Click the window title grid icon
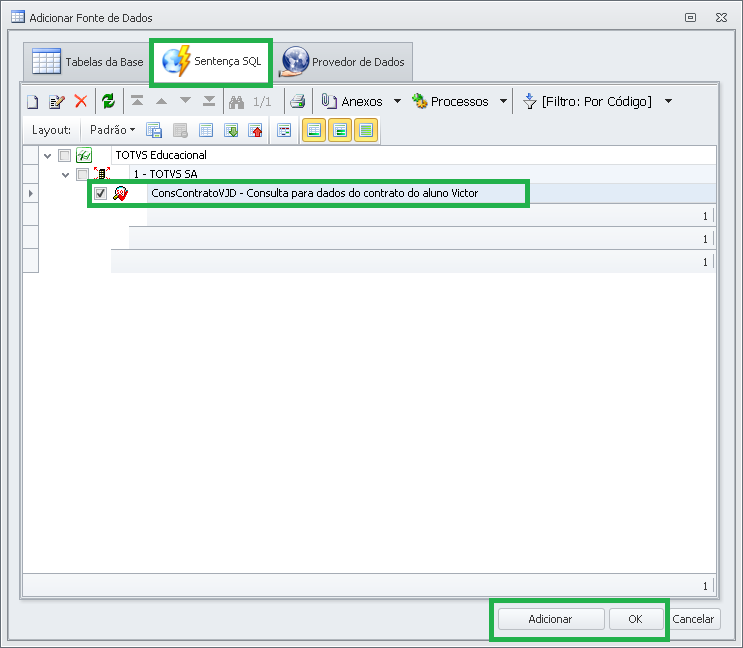Image resolution: width=743 pixels, height=648 pixels. point(18,17)
